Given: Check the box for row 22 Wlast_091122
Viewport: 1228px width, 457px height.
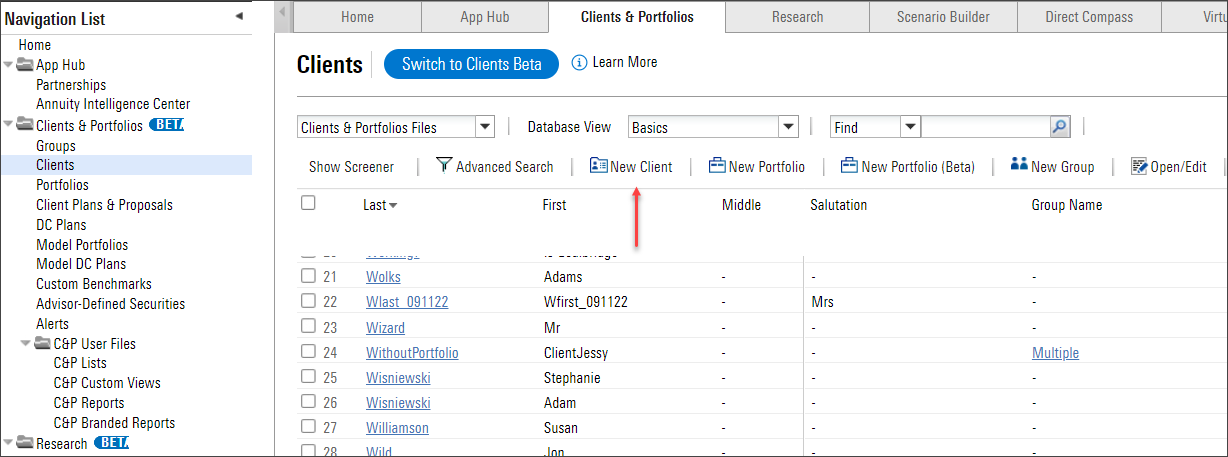Looking at the screenshot, I should pyautogui.click(x=308, y=301).
